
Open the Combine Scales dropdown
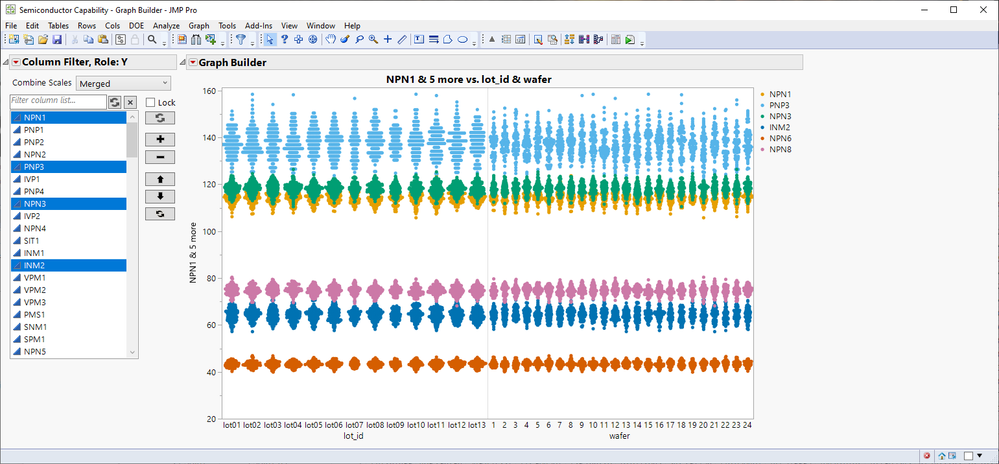tap(123, 84)
